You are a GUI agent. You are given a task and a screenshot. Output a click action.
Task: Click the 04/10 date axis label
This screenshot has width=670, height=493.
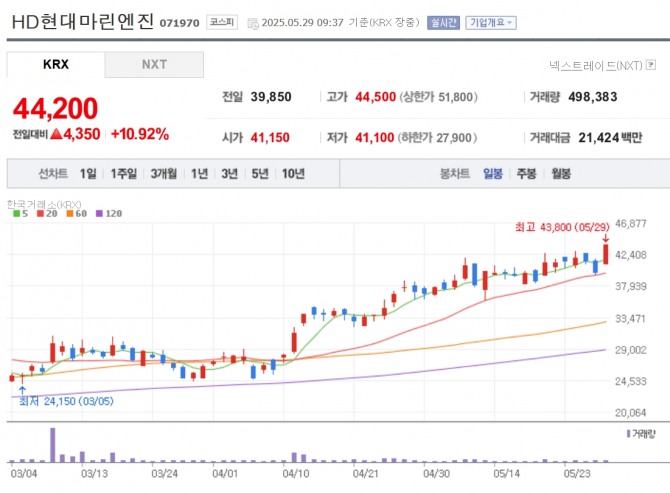(295, 473)
